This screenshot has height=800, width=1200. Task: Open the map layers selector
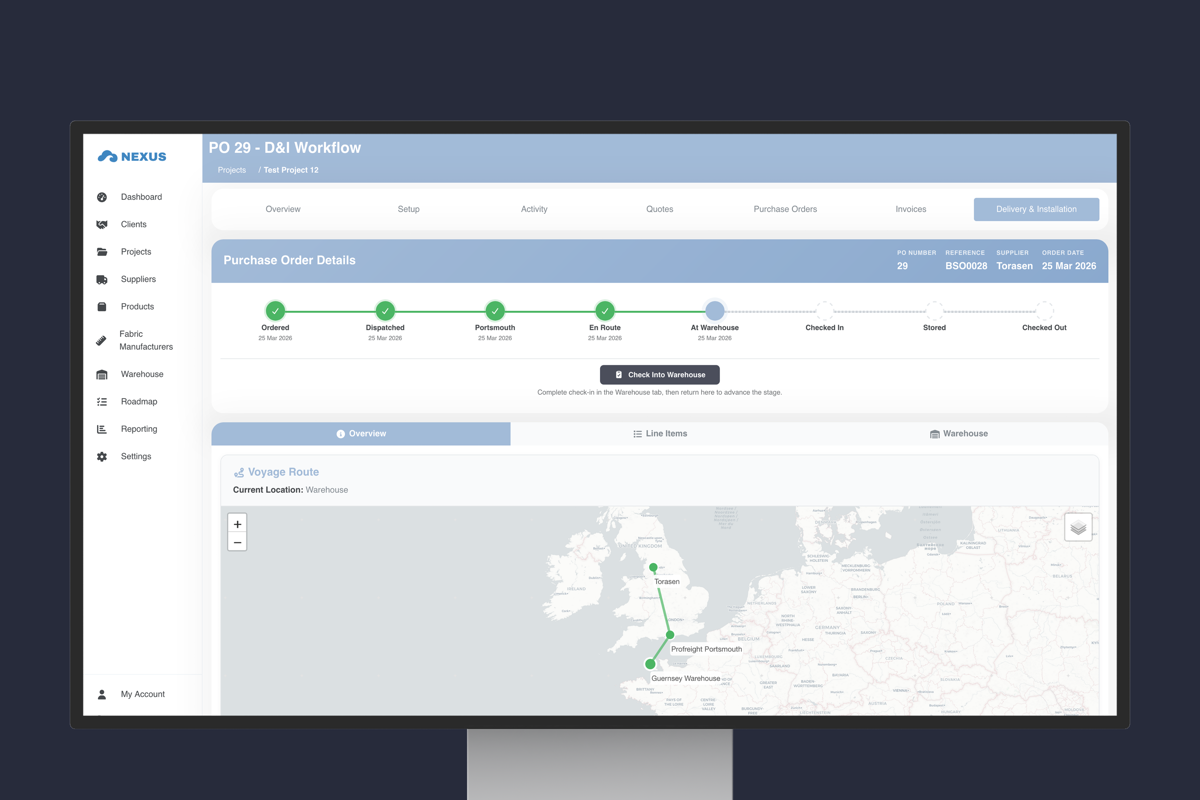[x=1077, y=527]
